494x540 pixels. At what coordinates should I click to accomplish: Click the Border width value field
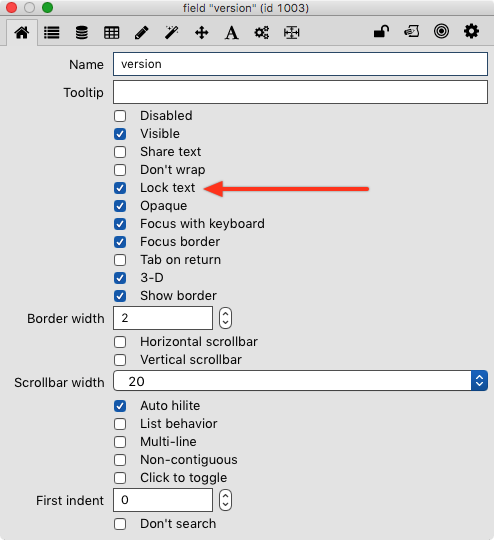163,318
